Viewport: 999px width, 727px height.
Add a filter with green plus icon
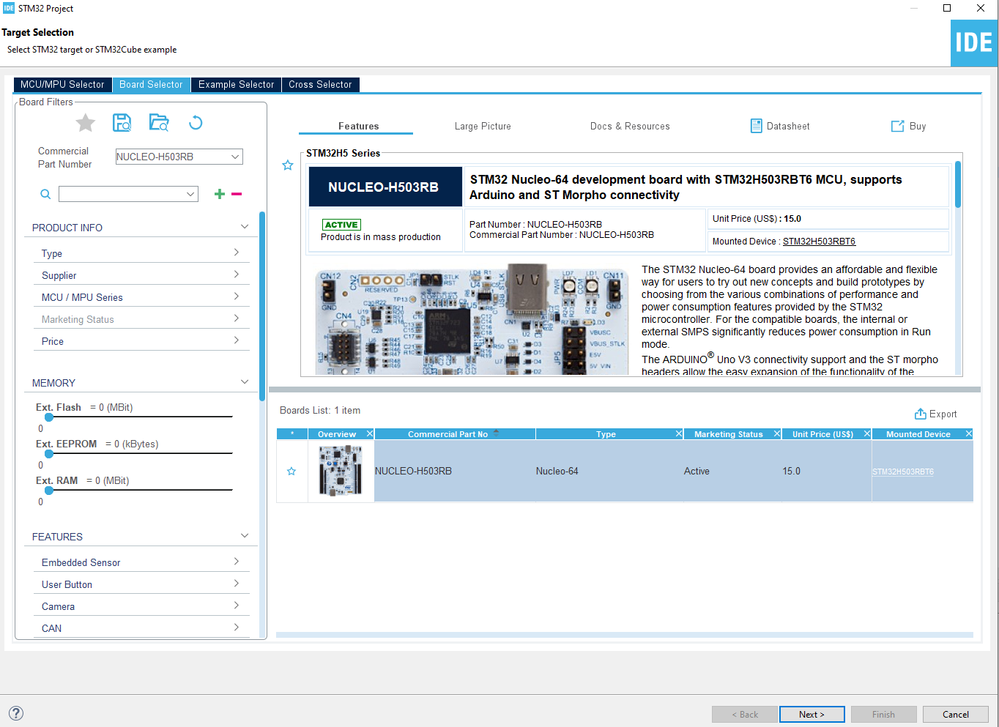[x=219, y=194]
